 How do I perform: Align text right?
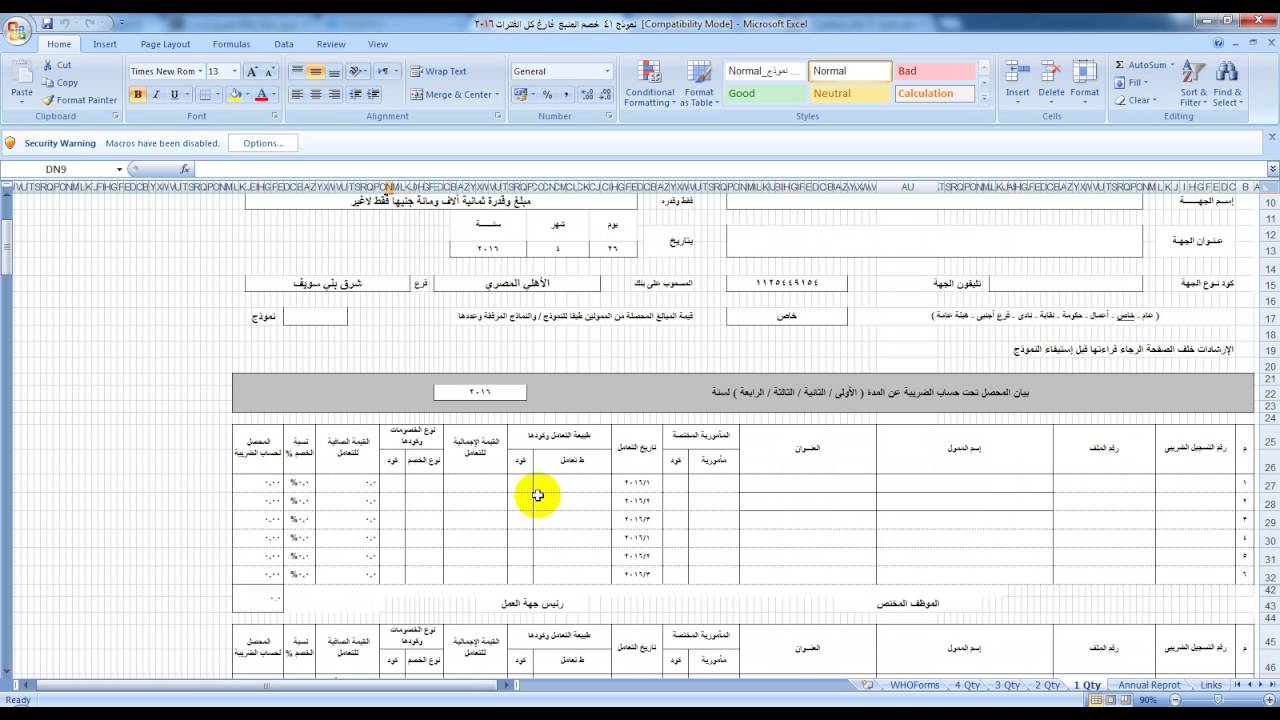pos(335,95)
